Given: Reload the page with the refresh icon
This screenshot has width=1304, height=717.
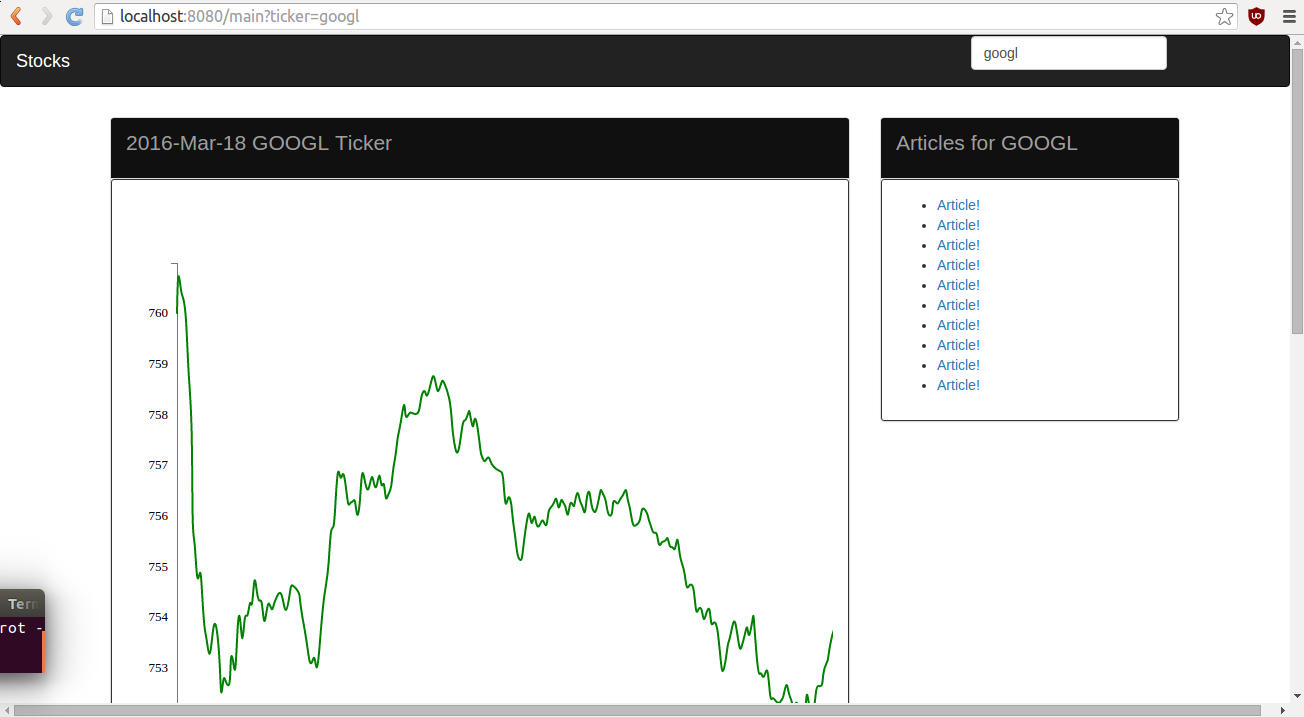Looking at the screenshot, I should (74, 16).
